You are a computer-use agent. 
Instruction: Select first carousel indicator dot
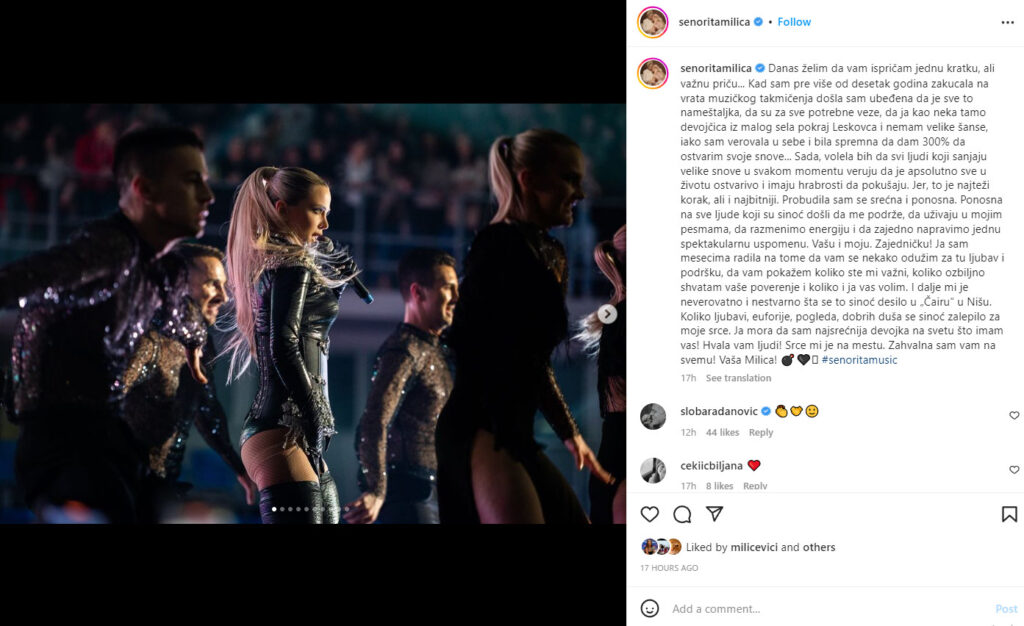[274, 509]
